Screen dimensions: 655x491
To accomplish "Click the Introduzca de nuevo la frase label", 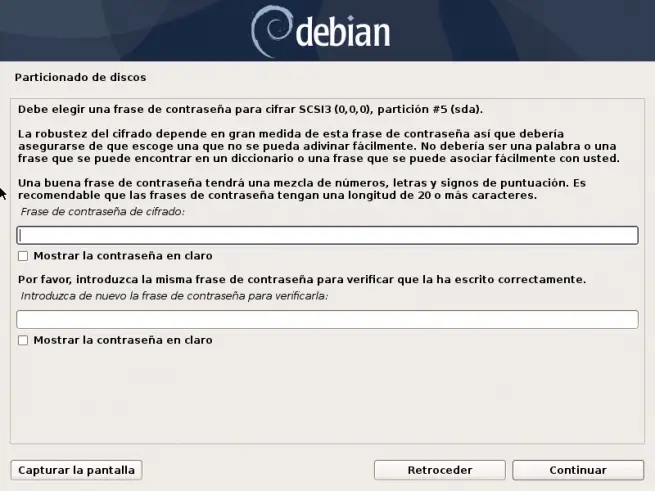I will pos(174,296).
